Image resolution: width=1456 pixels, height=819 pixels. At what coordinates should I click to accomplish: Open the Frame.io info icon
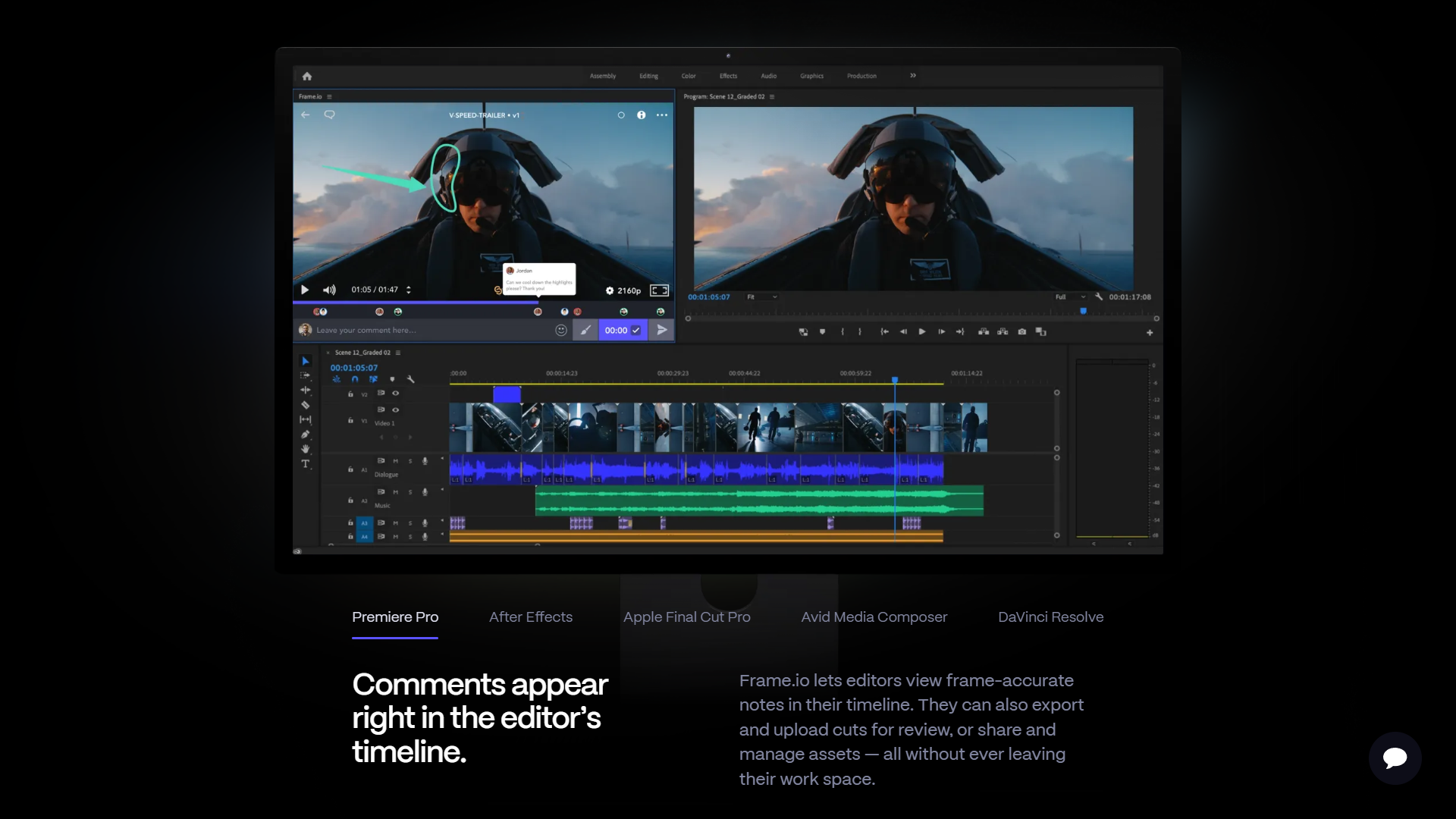point(642,115)
